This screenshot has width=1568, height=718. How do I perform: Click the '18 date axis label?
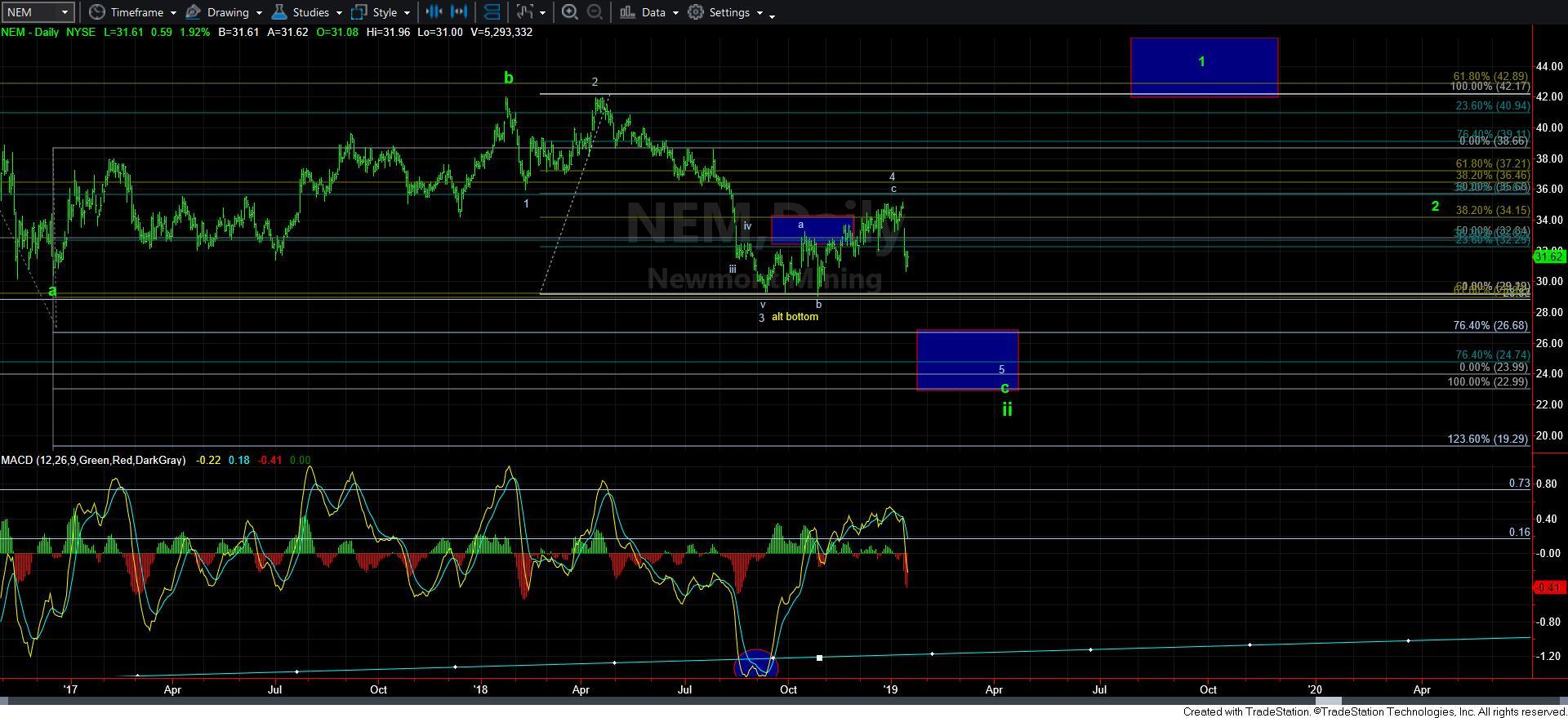480,689
